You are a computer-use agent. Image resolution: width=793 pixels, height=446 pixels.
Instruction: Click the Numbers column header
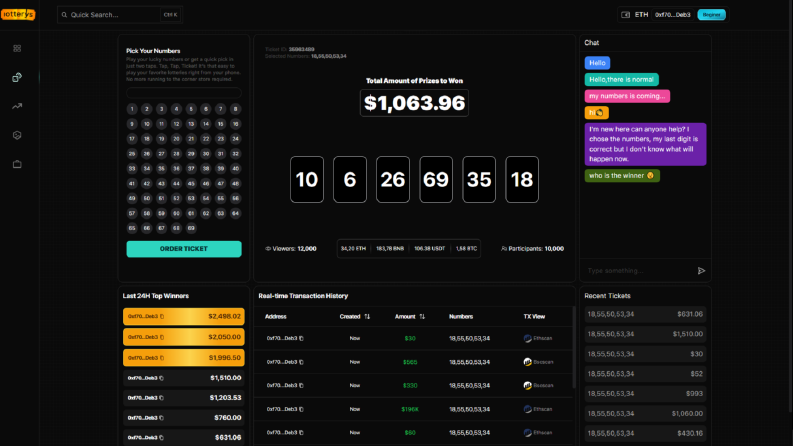click(461, 317)
